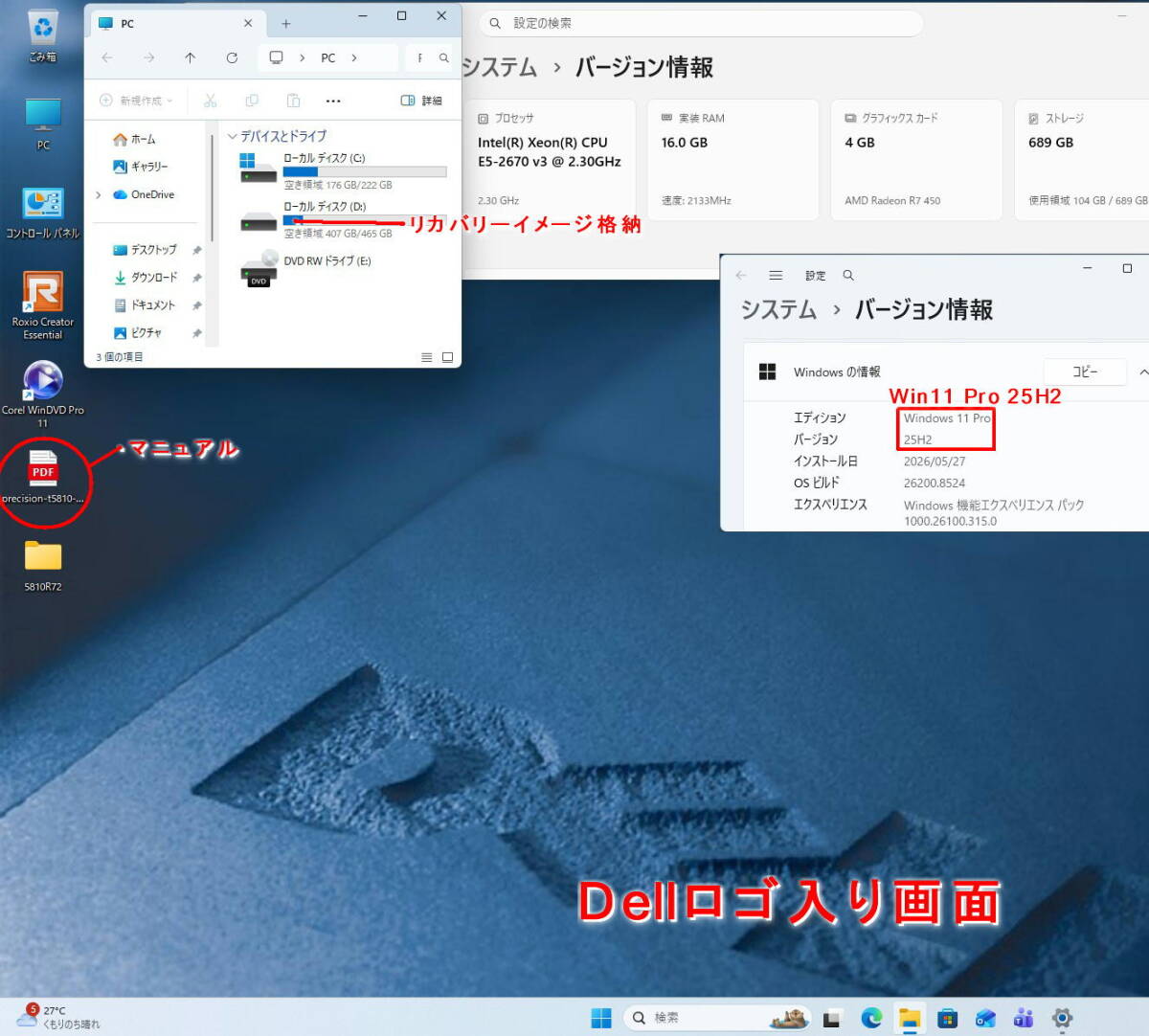The image size is (1149, 1036).
Task: Open Microsoft Store from the taskbar
Action: [948, 1018]
